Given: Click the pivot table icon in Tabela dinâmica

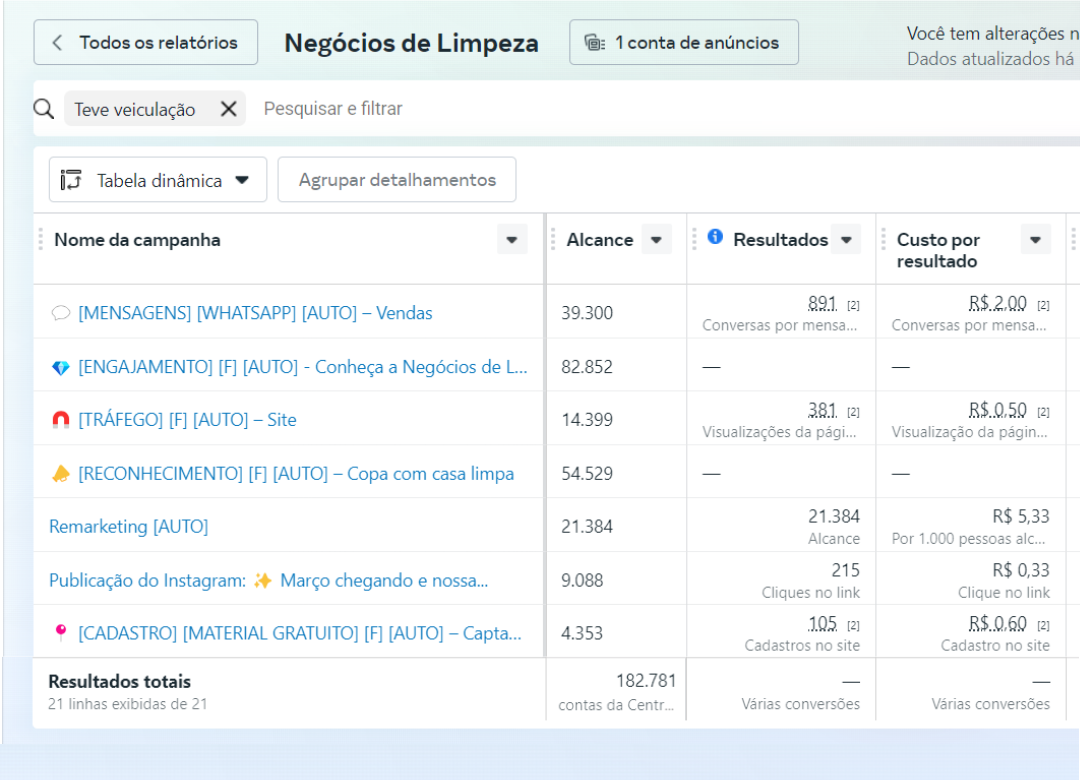Looking at the screenshot, I should (x=71, y=180).
